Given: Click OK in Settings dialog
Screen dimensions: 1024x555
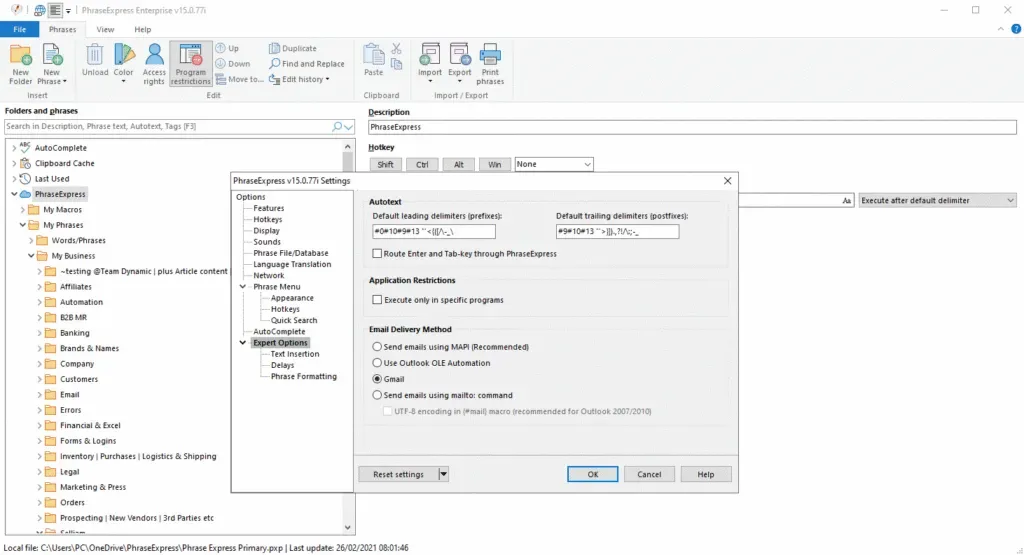Looking at the screenshot, I should [x=592, y=474].
